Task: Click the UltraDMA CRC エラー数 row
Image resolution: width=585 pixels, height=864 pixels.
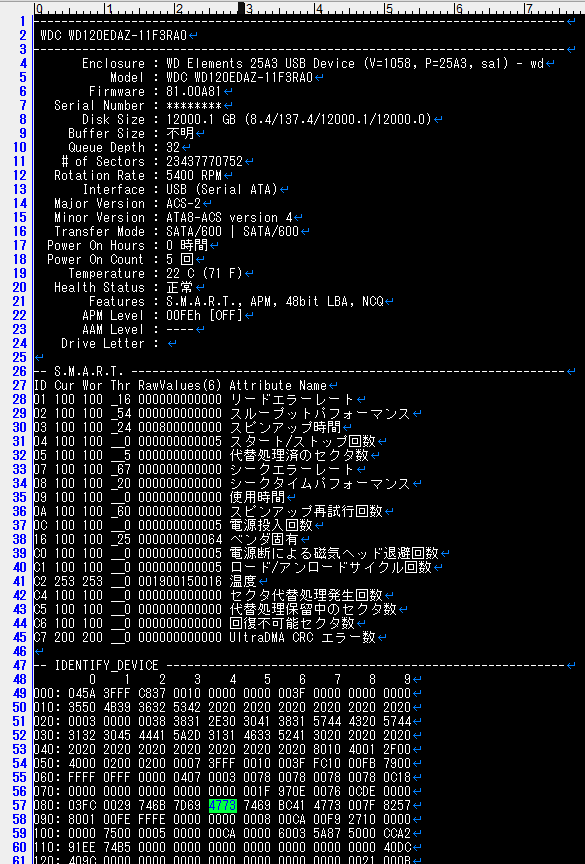Action: [205, 638]
